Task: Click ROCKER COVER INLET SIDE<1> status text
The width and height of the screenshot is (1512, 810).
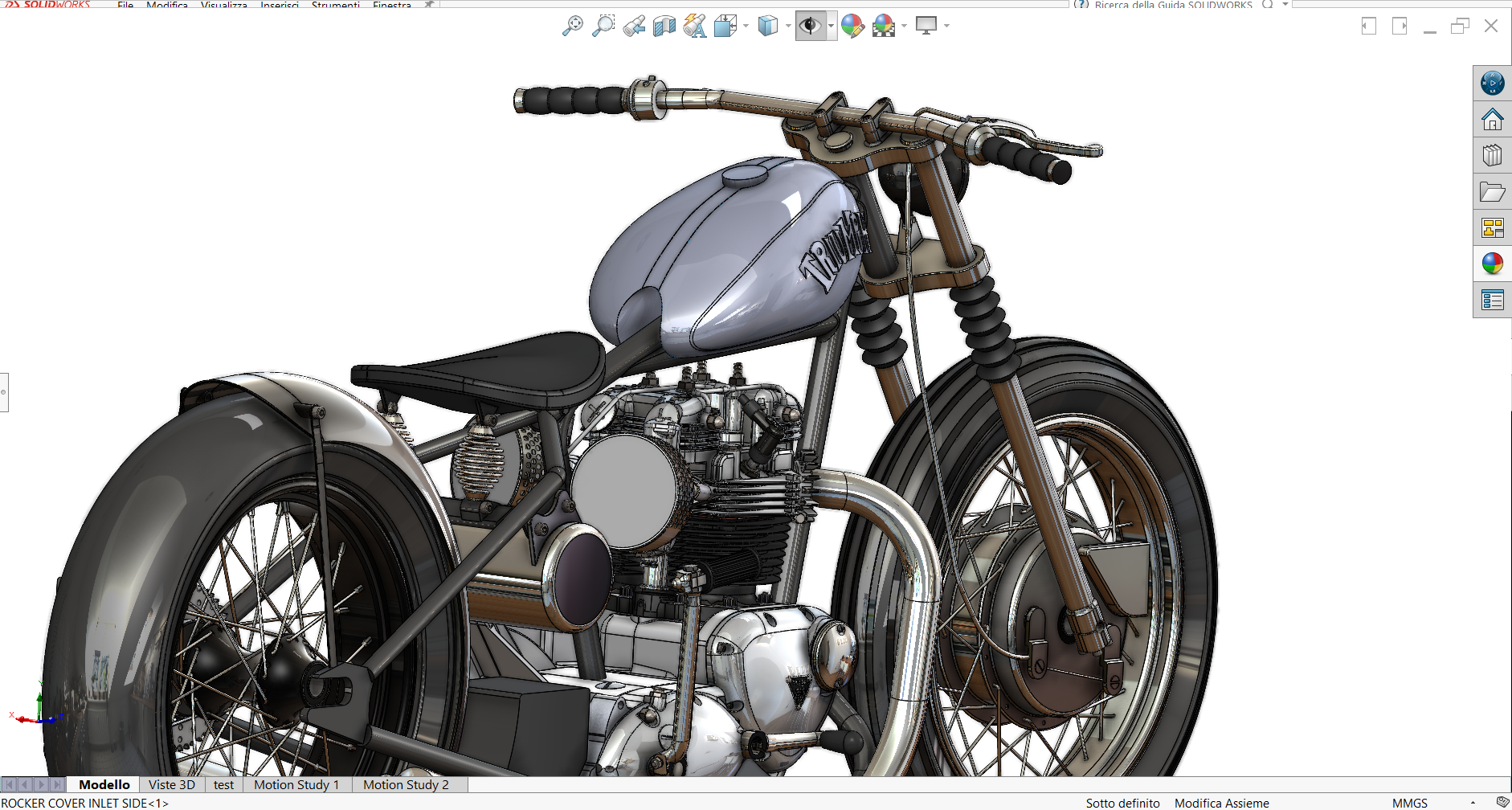Action: 84,803
